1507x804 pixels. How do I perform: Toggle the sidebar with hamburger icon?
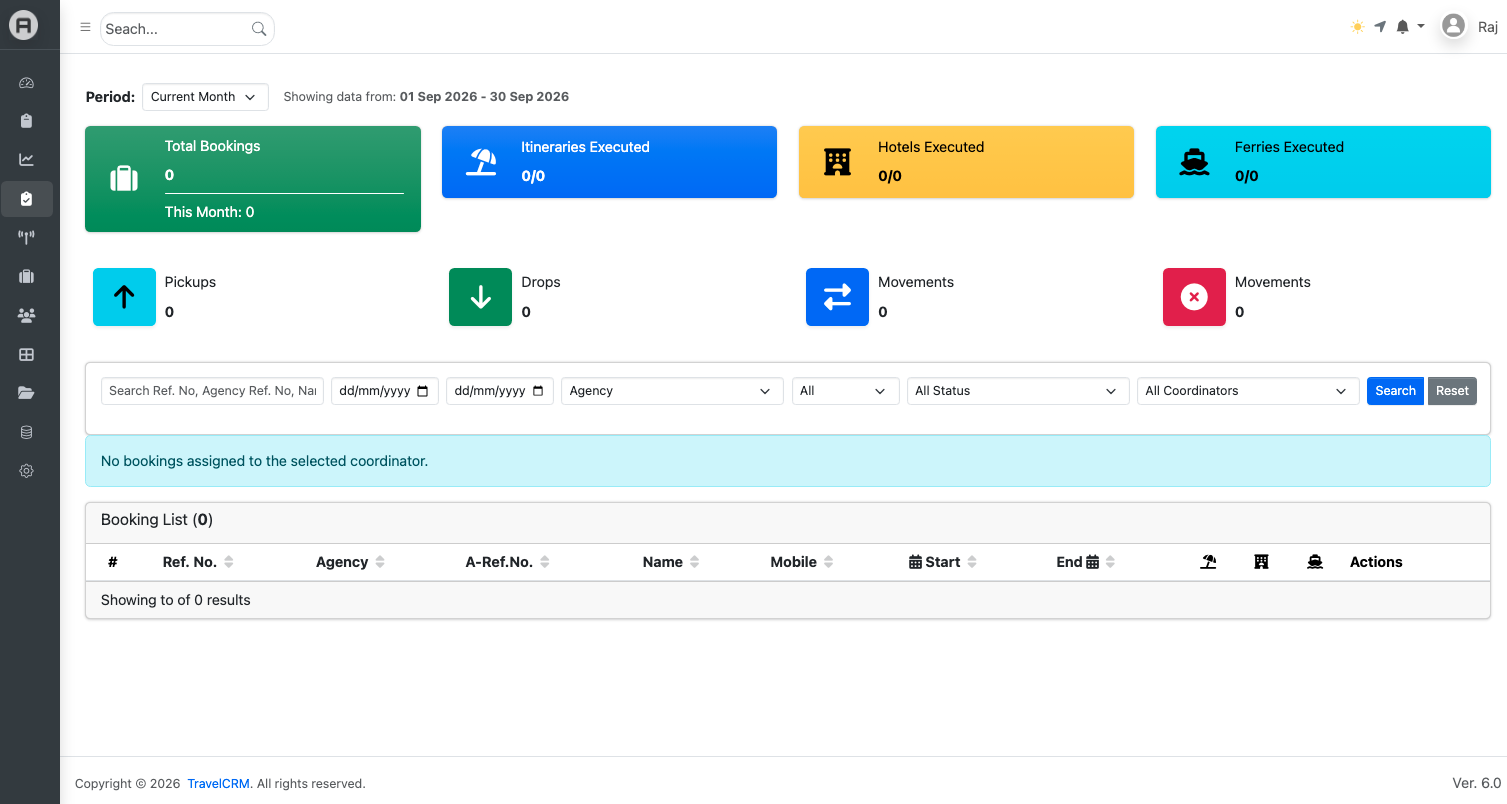point(85,28)
